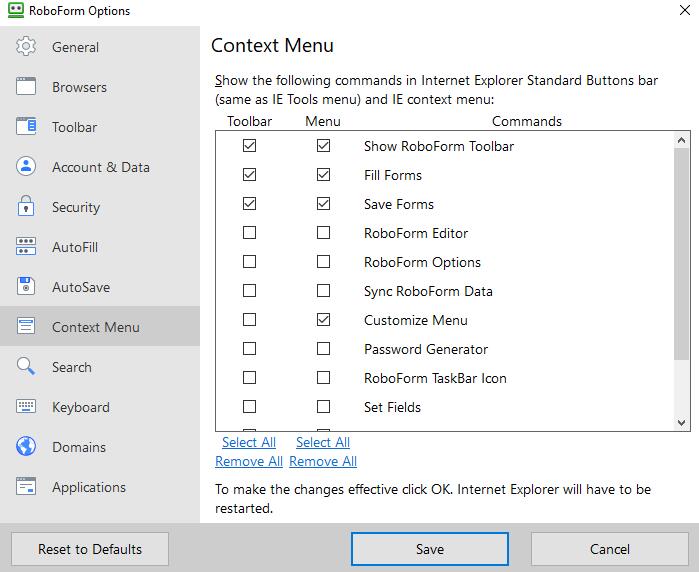Click the AutoSave floppy disk icon
This screenshot has height=572, width=699.
point(27,287)
